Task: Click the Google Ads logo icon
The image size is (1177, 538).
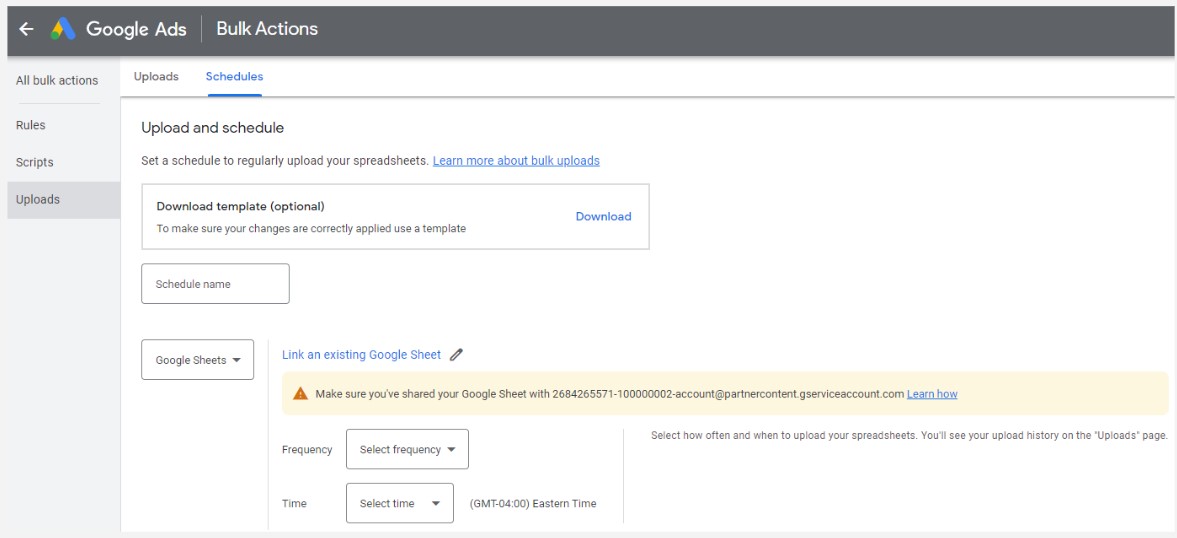Action: (63, 29)
